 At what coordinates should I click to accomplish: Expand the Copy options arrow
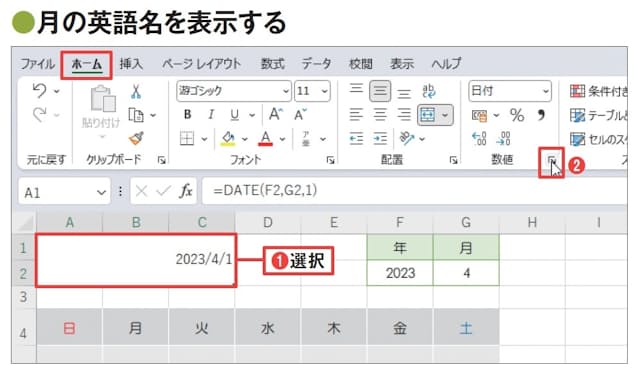(153, 115)
